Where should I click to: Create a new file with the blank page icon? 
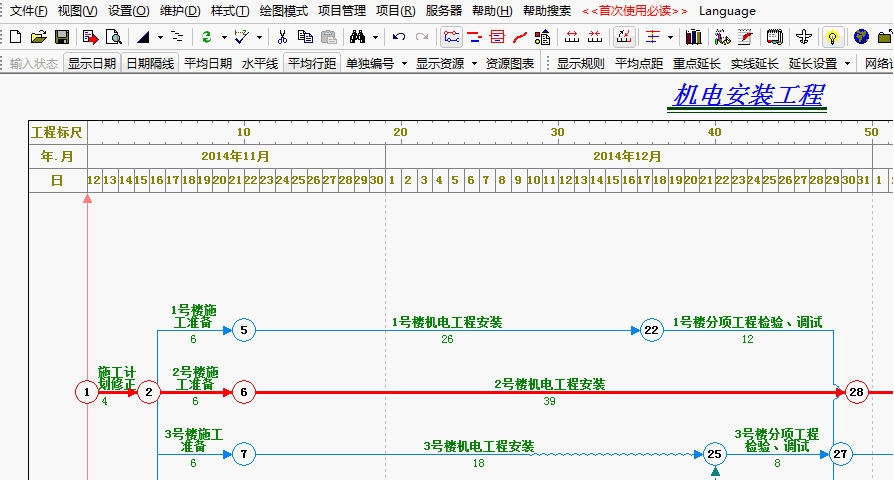[x=16, y=38]
